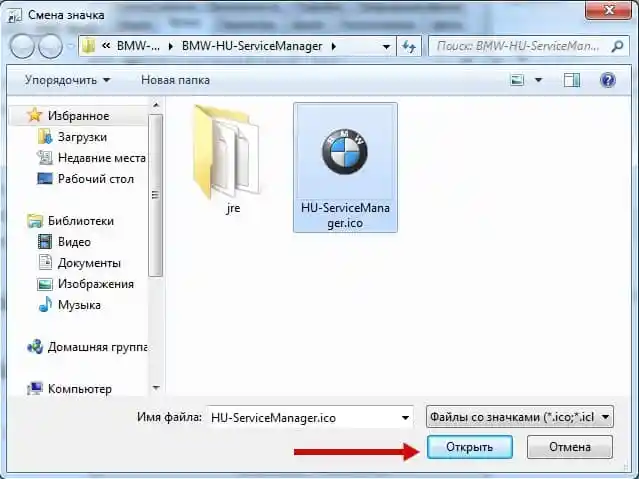
Task: Open the Видео library
Action: click(74, 242)
